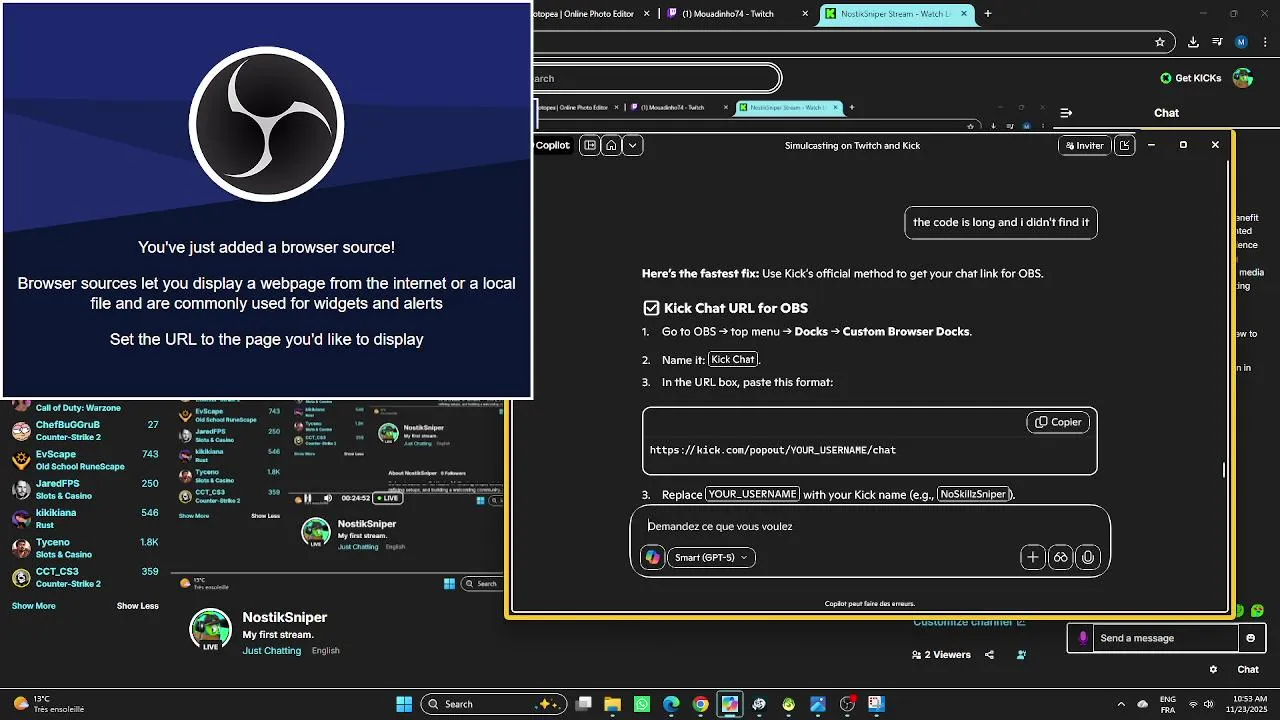Click the Copilot pop-out compact view icon
This screenshot has height=720, width=1280.
click(x=1124, y=145)
